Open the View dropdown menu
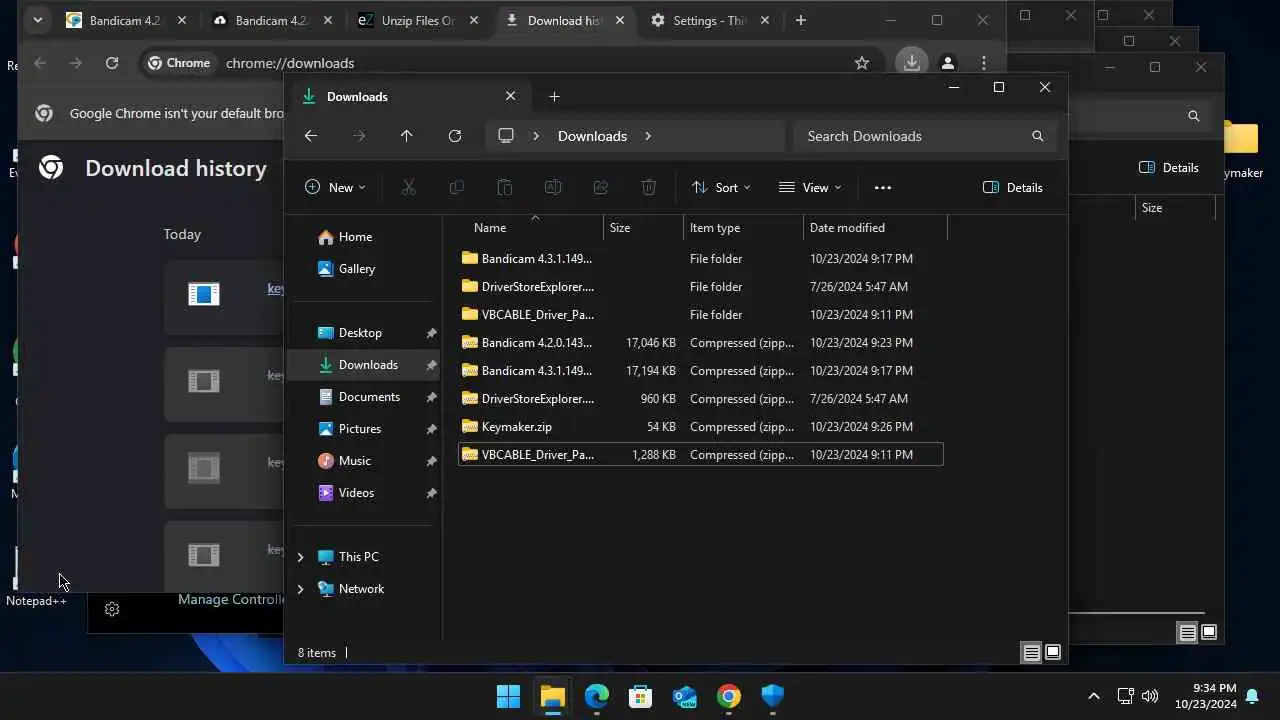 810,187
